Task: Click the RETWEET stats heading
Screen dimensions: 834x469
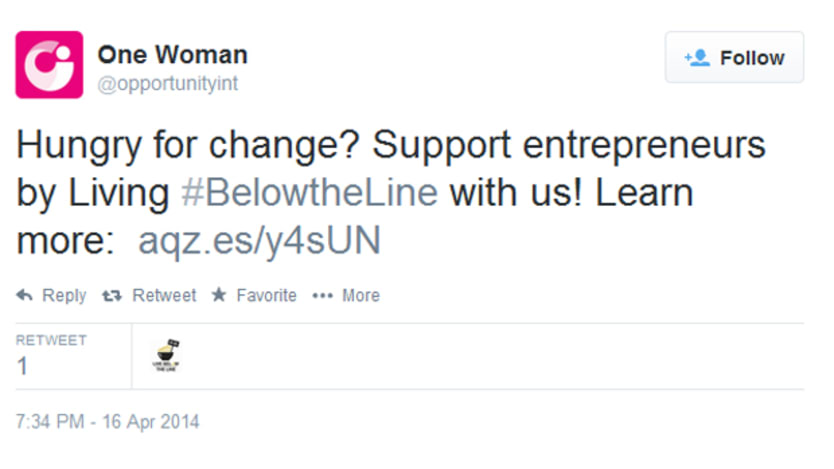Action: point(51,340)
